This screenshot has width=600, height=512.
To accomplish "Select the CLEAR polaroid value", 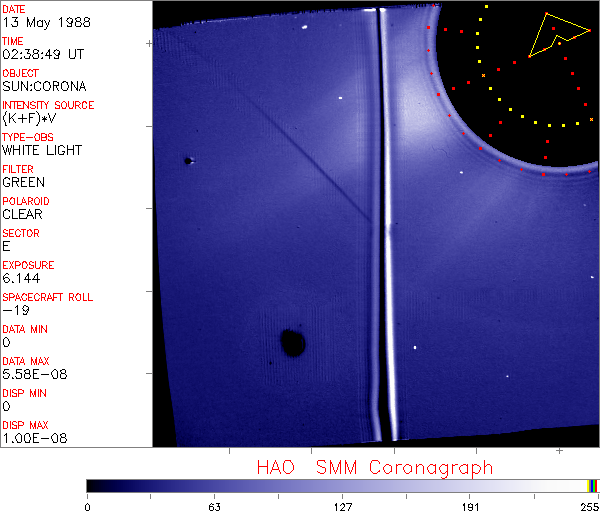I will click(23, 214).
